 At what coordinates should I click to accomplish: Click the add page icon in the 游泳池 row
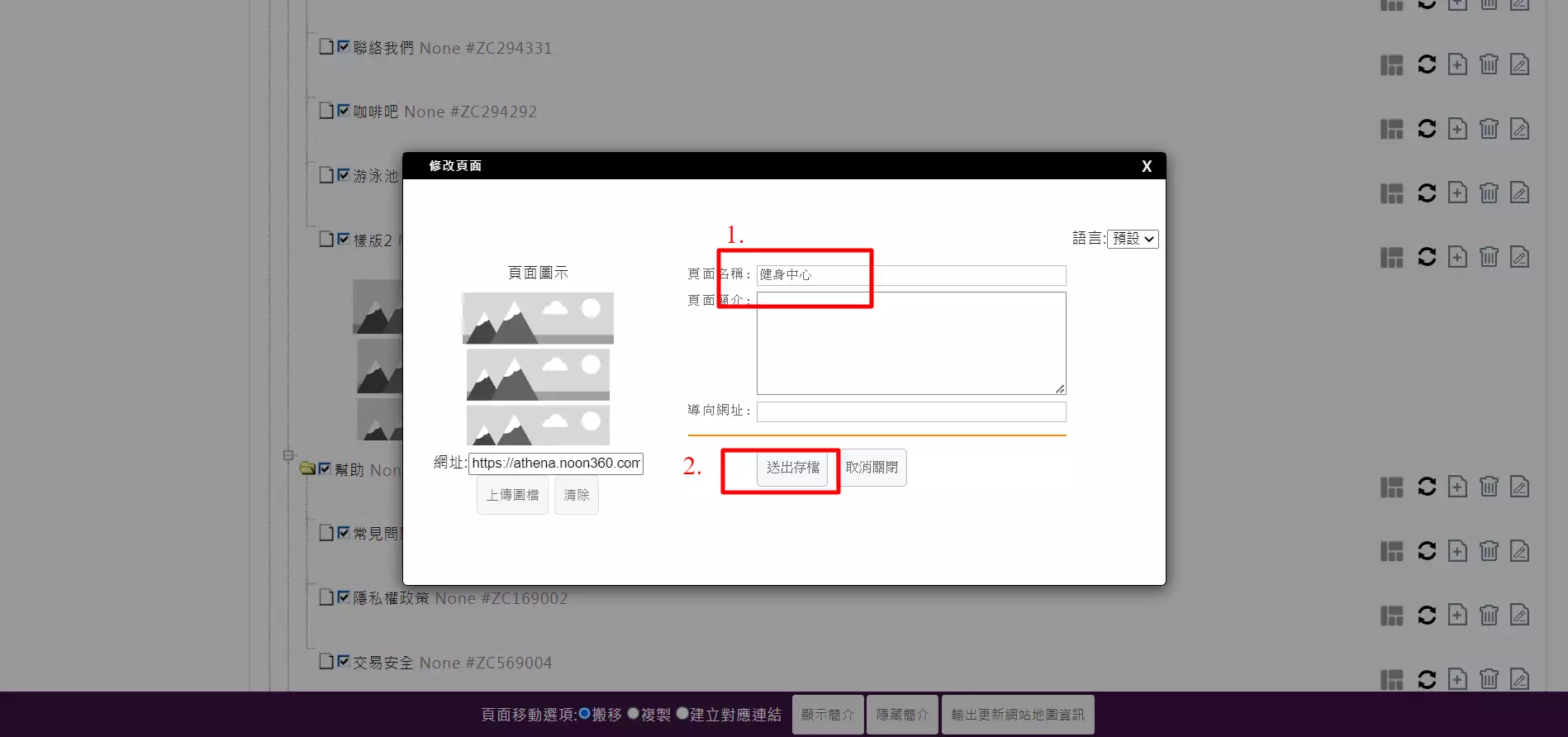click(1457, 193)
